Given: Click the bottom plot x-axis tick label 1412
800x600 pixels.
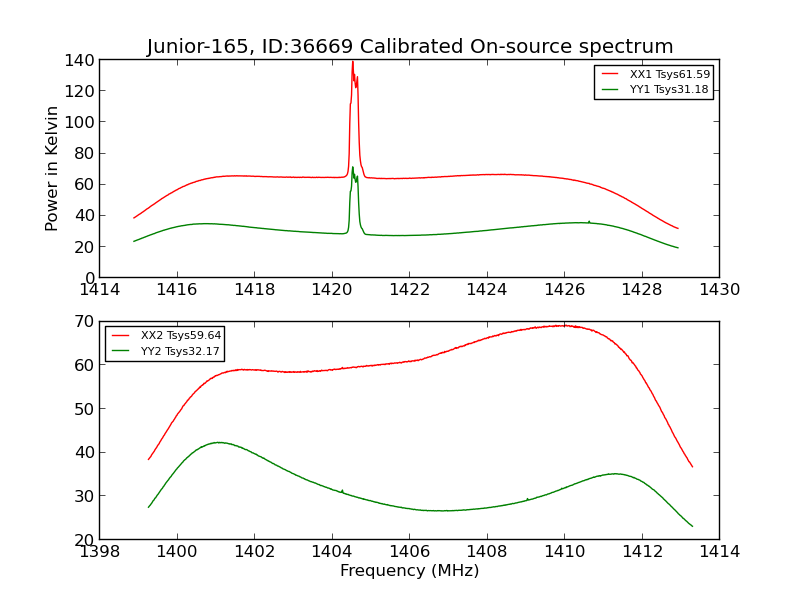Looking at the screenshot, I should (642, 552).
